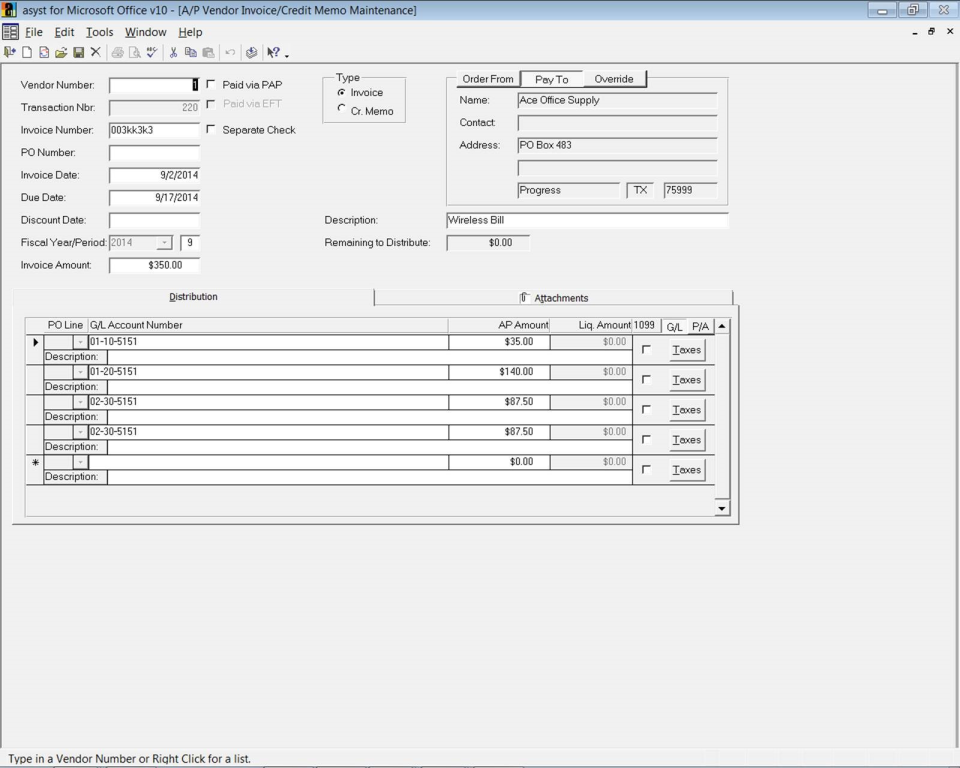Expand PO Line dropdown for second 02-30-5151
The image size is (960, 768).
click(80, 432)
